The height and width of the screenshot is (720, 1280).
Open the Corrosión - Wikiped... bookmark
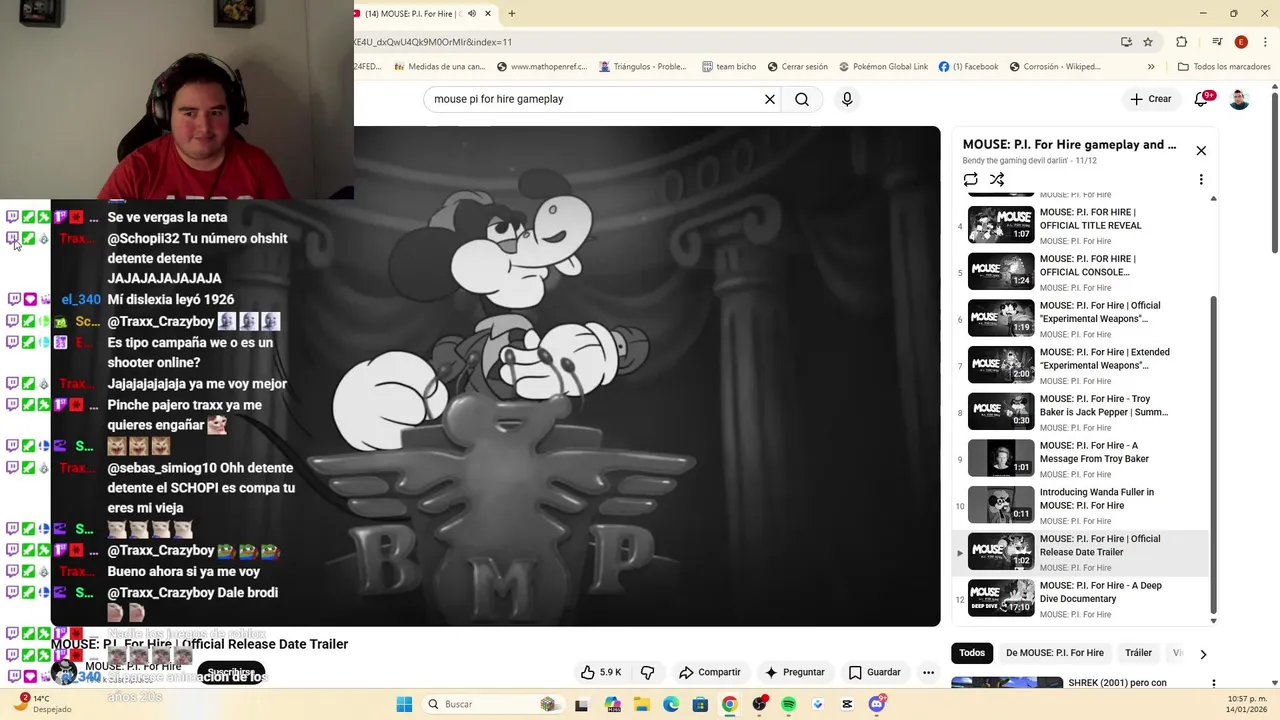pyautogui.click(x=1055, y=67)
